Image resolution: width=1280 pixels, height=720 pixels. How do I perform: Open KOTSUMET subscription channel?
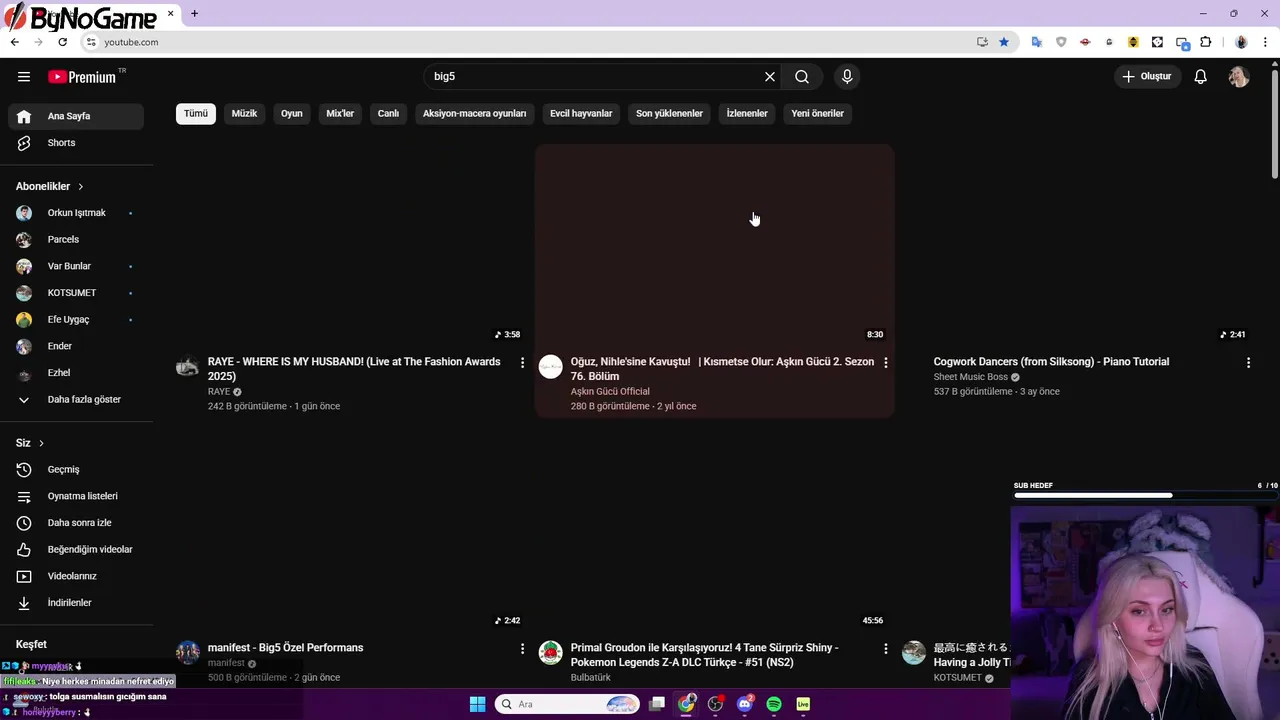76,293
